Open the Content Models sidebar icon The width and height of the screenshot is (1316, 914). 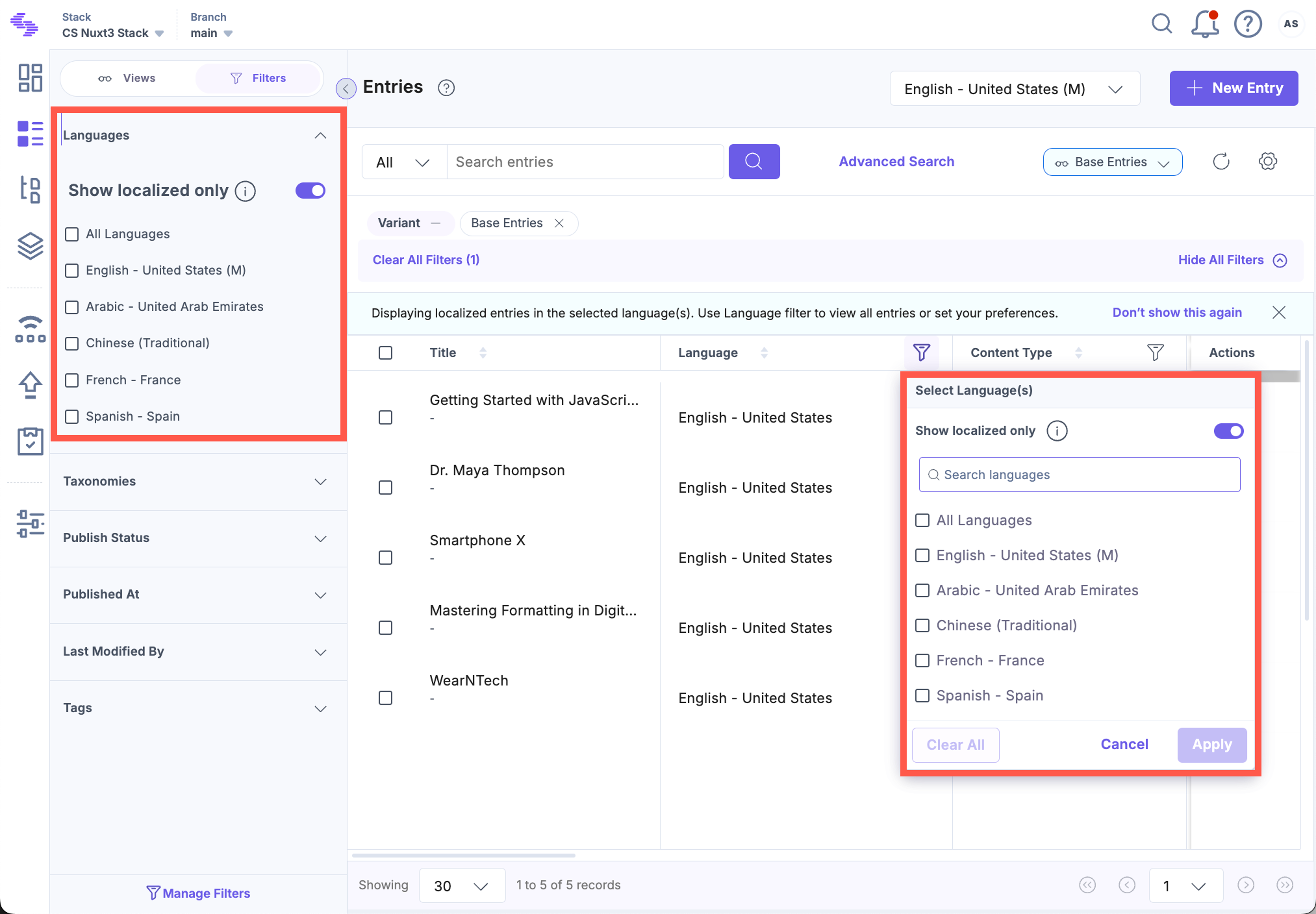pyautogui.click(x=30, y=189)
